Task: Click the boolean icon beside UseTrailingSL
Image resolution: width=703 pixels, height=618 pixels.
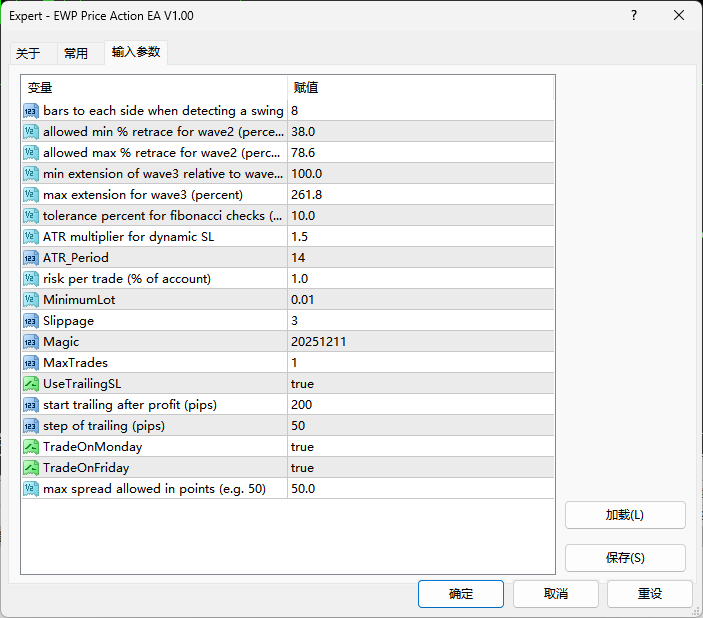Action: 31,384
